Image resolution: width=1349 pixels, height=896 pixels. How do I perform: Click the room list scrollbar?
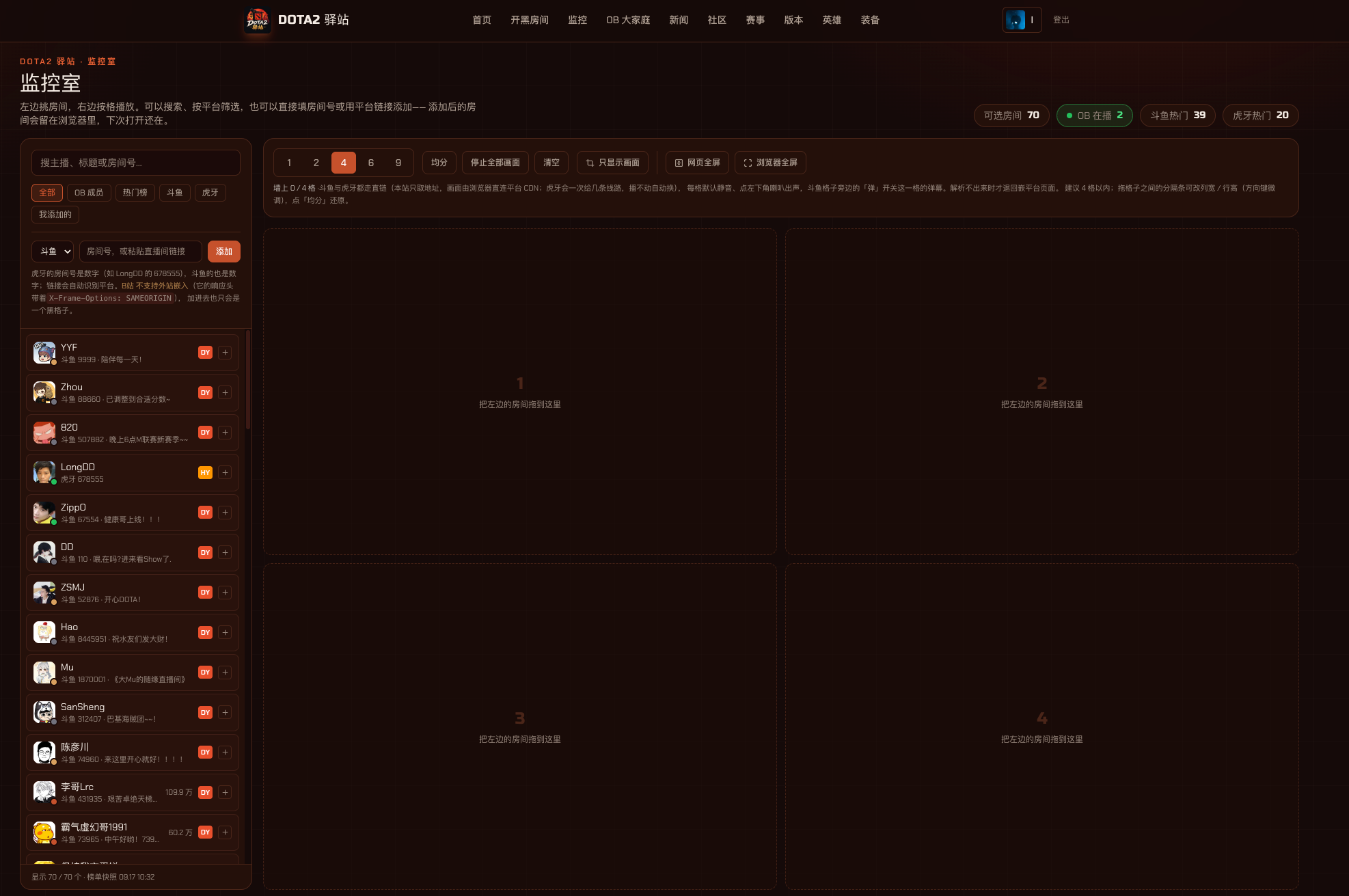(x=248, y=380)
